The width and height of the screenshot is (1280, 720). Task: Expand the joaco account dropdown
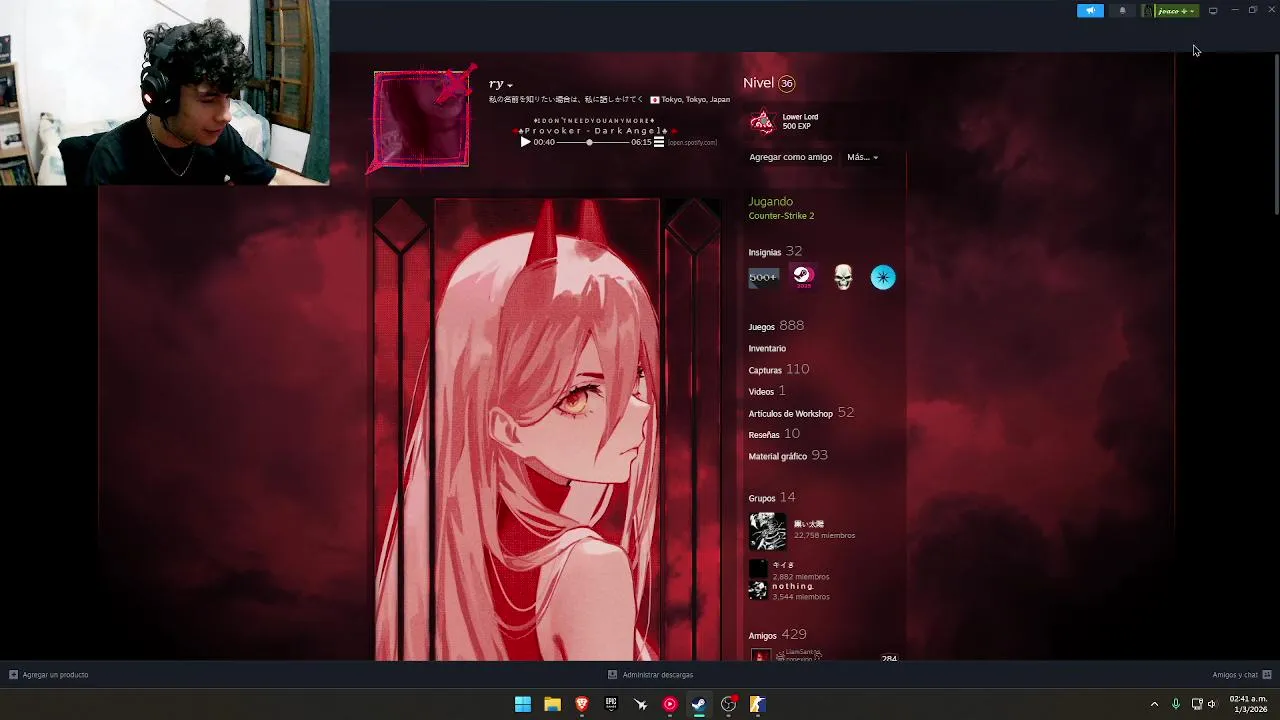point(1176,11)
